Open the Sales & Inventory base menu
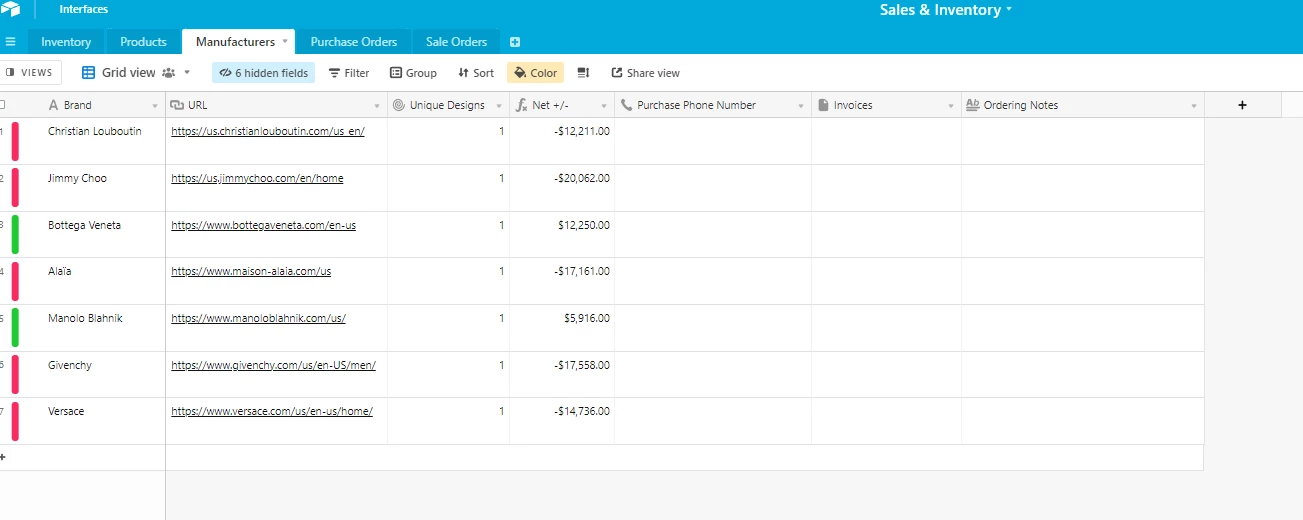This screenshot has height=520, width=1303. pos(946,10)
